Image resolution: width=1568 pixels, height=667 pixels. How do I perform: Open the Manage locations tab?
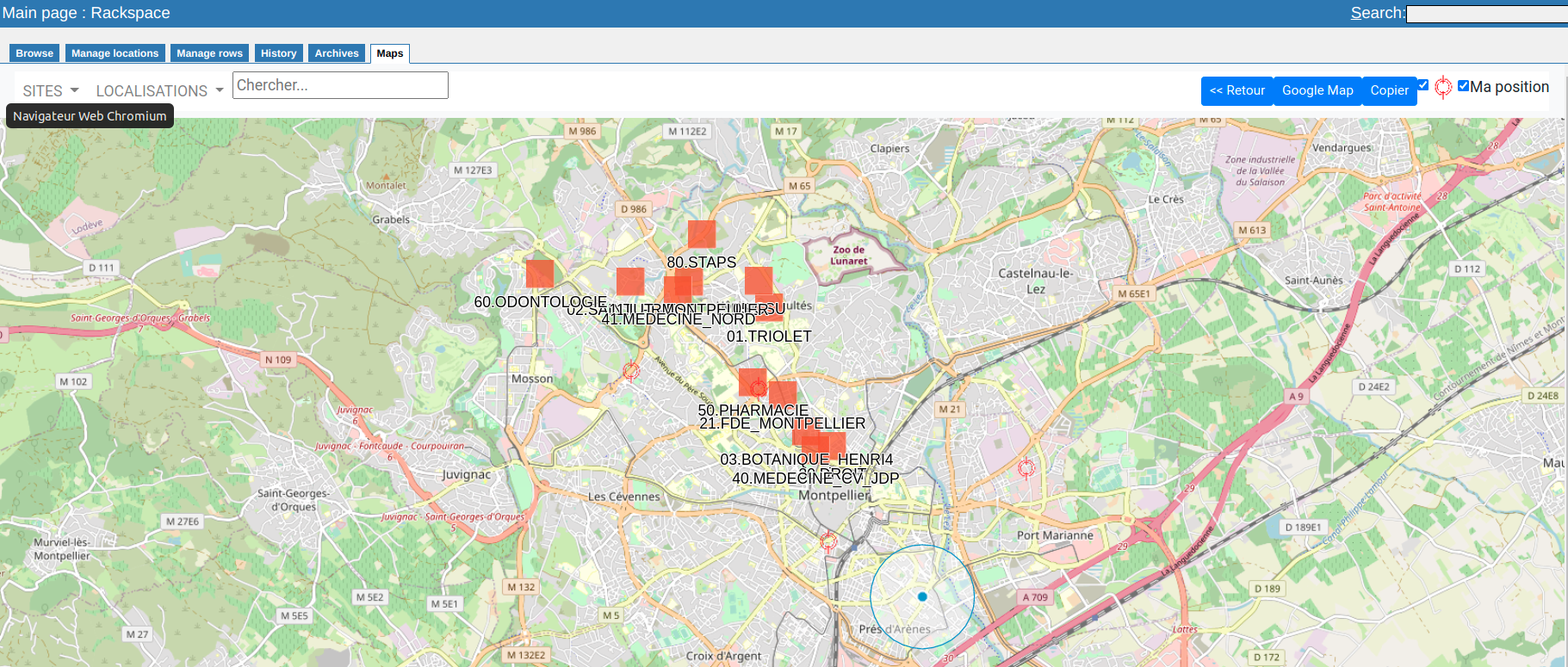point(115,53)
